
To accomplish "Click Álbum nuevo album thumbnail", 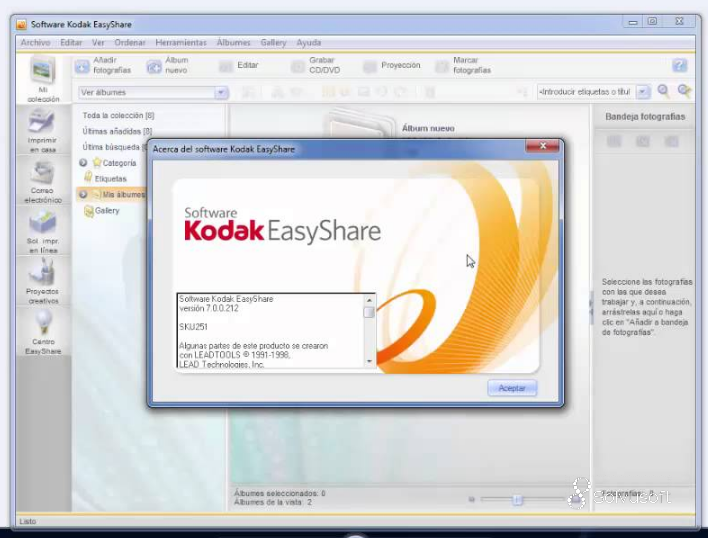I will pyautogui.click(x=359, y=123).
